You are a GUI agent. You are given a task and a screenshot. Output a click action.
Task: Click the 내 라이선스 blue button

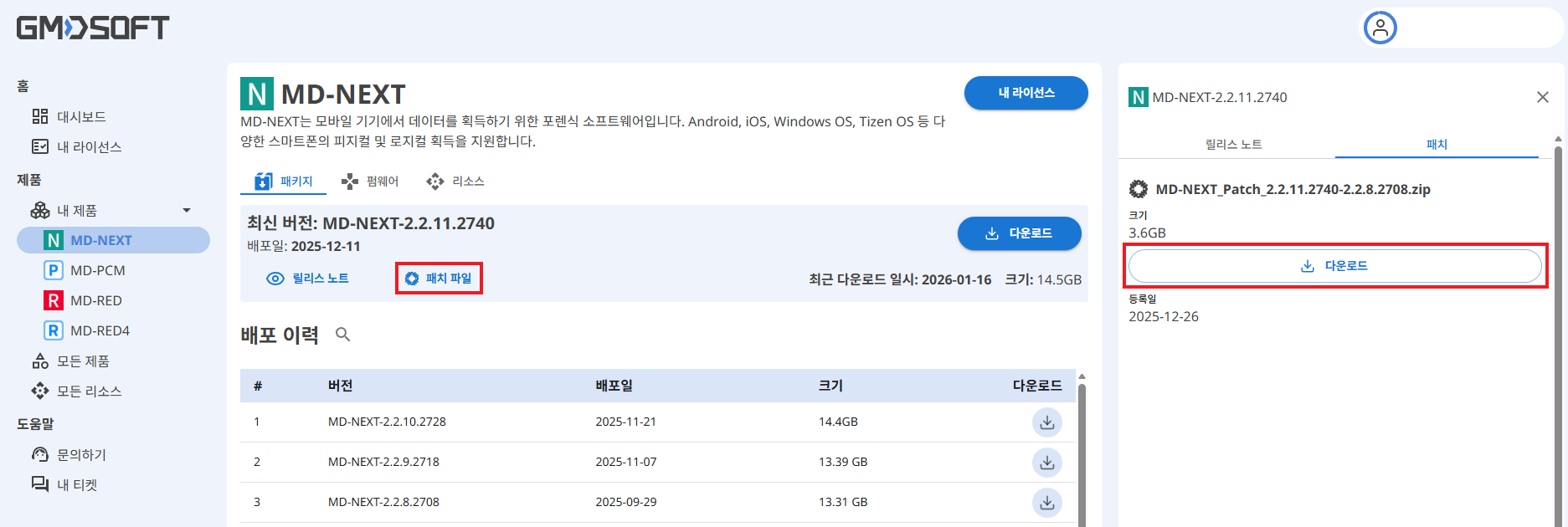coord(1026,93)
